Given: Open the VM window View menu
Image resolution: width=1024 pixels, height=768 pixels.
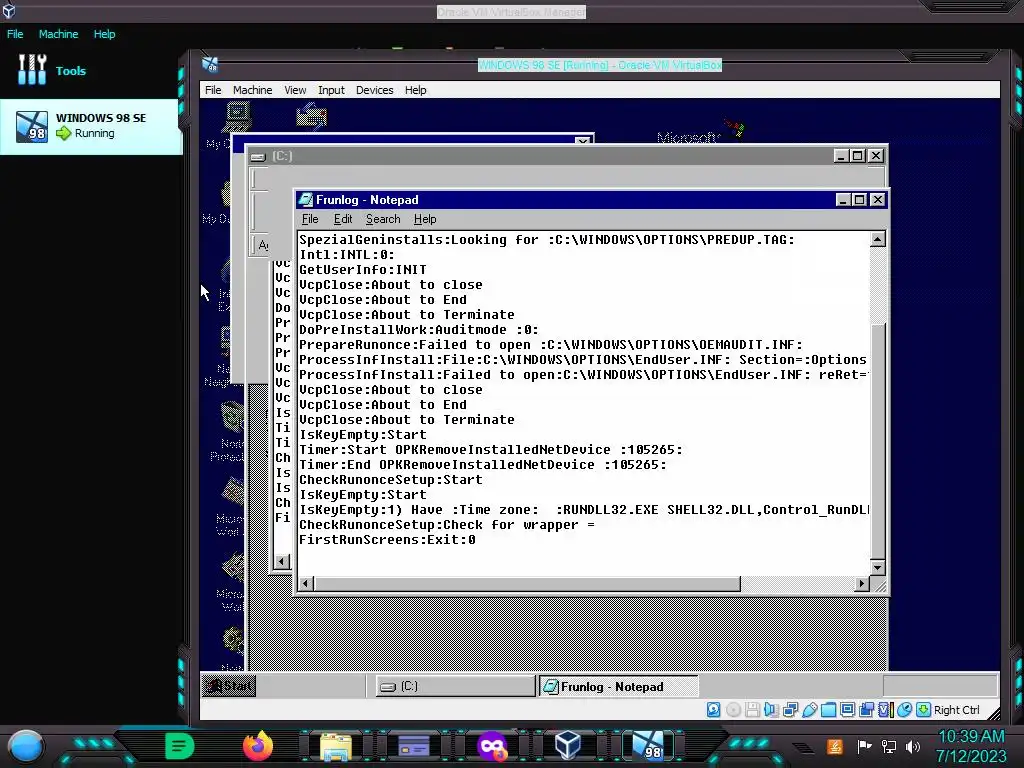Looking at the screenshot, I should [x=295, y=90].
